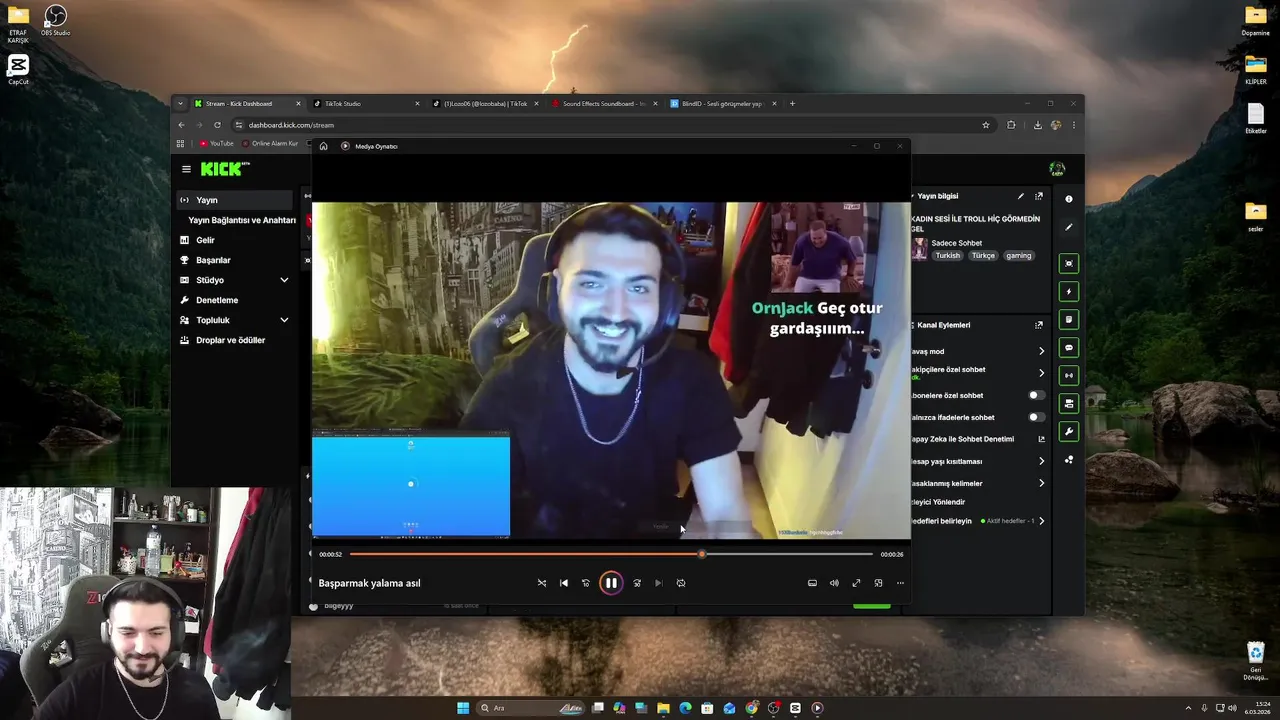Switch the media player to mini view
Screen dimensions: 1280x720
878,583
